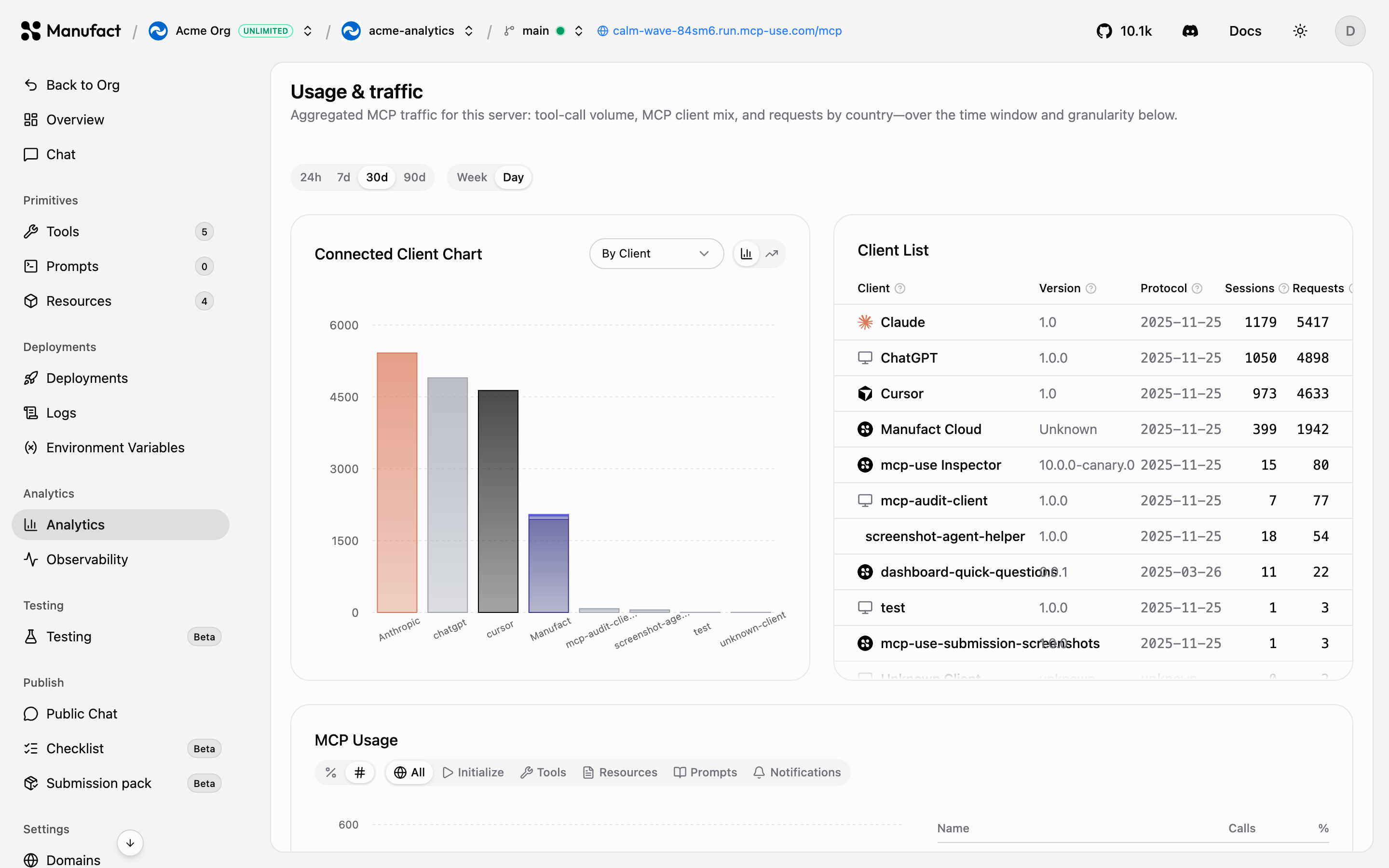Select the Prompts filter tab in MCP Usage

(x=706, y=773)
